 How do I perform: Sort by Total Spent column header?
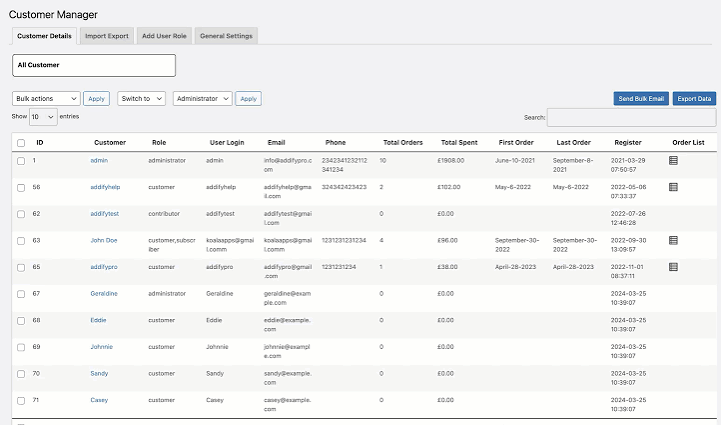click(459, 143)
